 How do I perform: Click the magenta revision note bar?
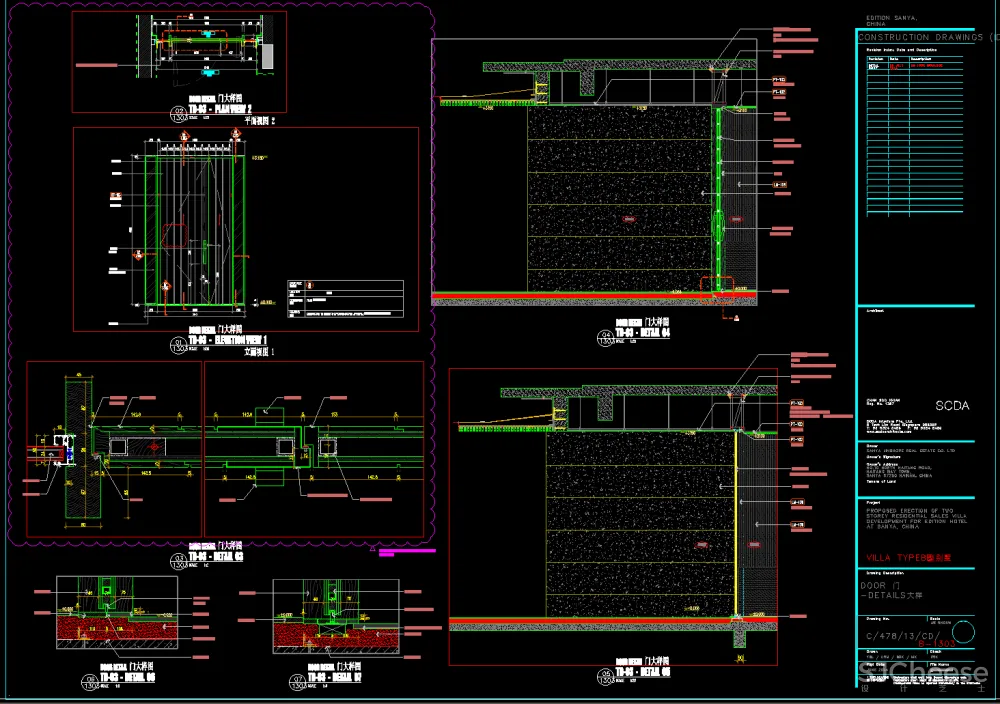(405, 549)
